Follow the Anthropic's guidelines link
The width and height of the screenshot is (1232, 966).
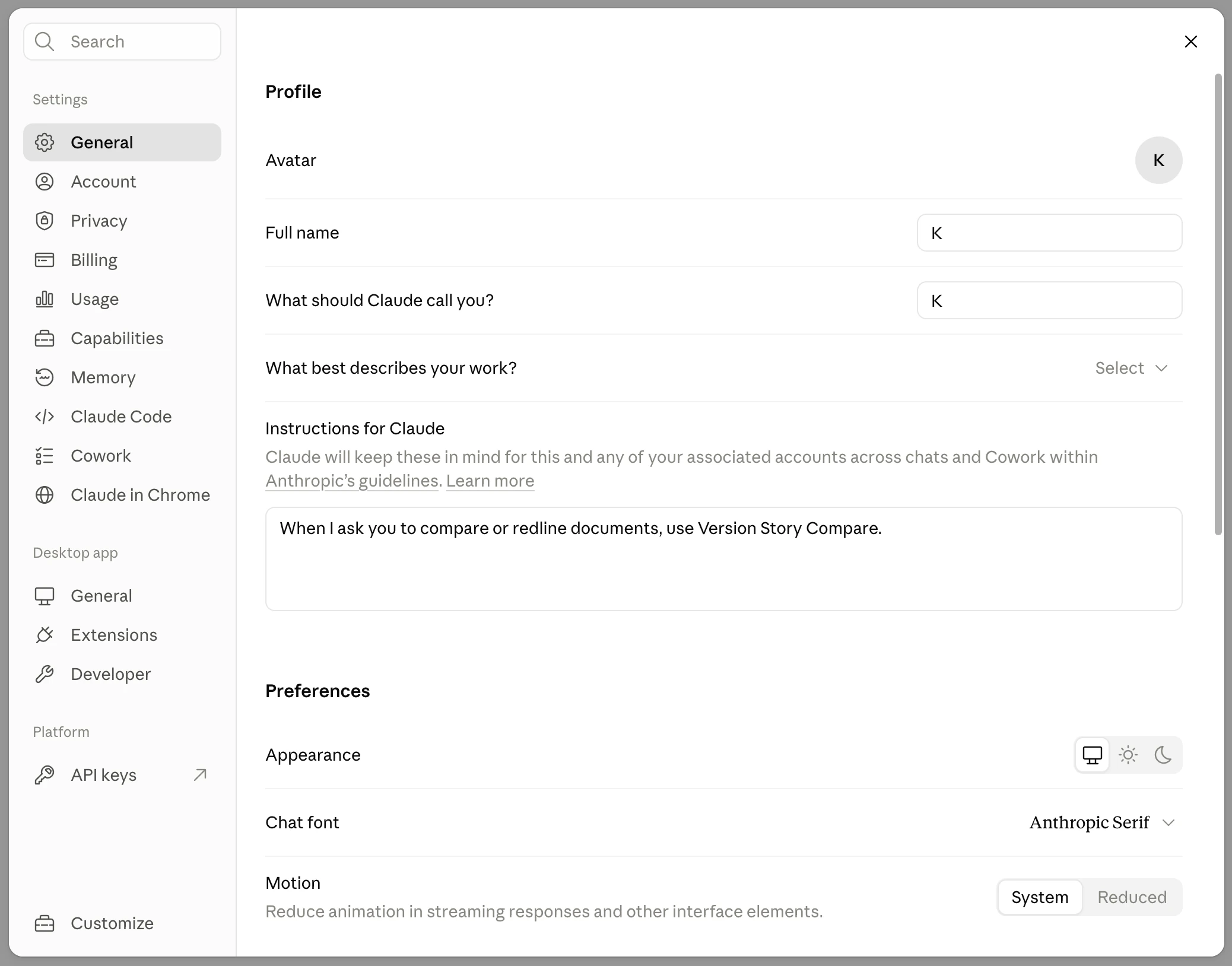point(352,481)
